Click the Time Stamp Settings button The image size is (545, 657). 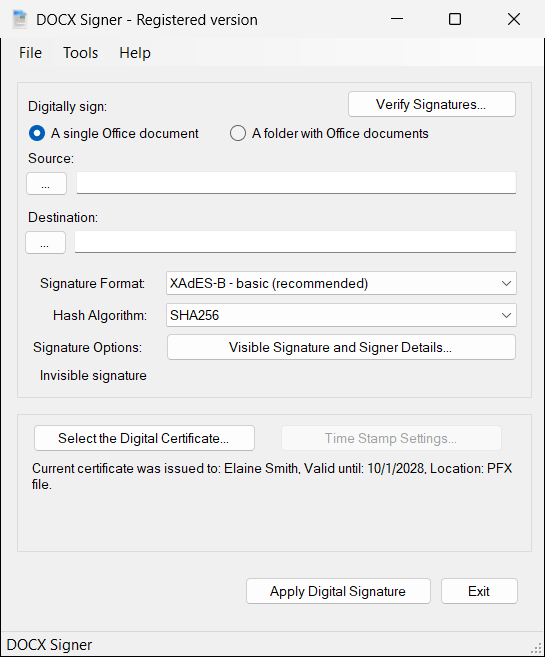[391, 438]
